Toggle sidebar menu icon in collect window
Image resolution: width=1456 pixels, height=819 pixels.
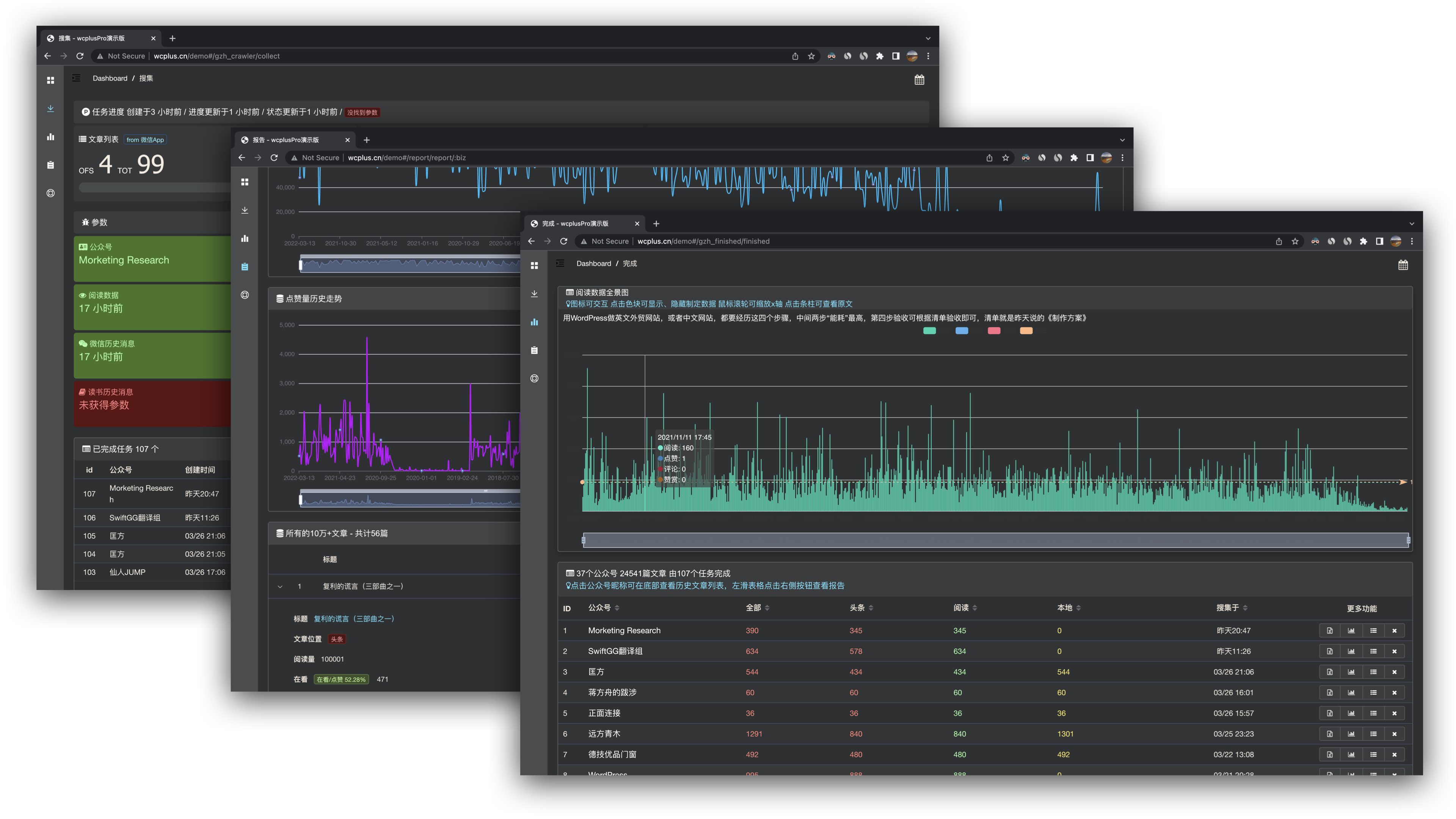coord(76,78)
